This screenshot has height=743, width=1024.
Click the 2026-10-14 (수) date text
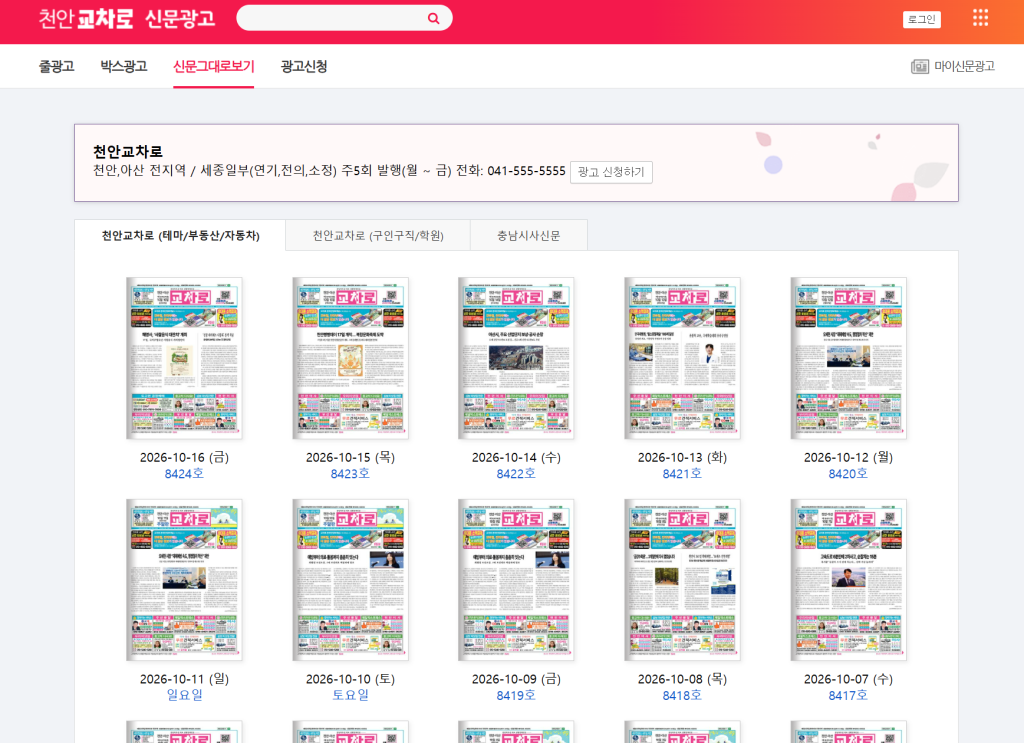[516, 457]
